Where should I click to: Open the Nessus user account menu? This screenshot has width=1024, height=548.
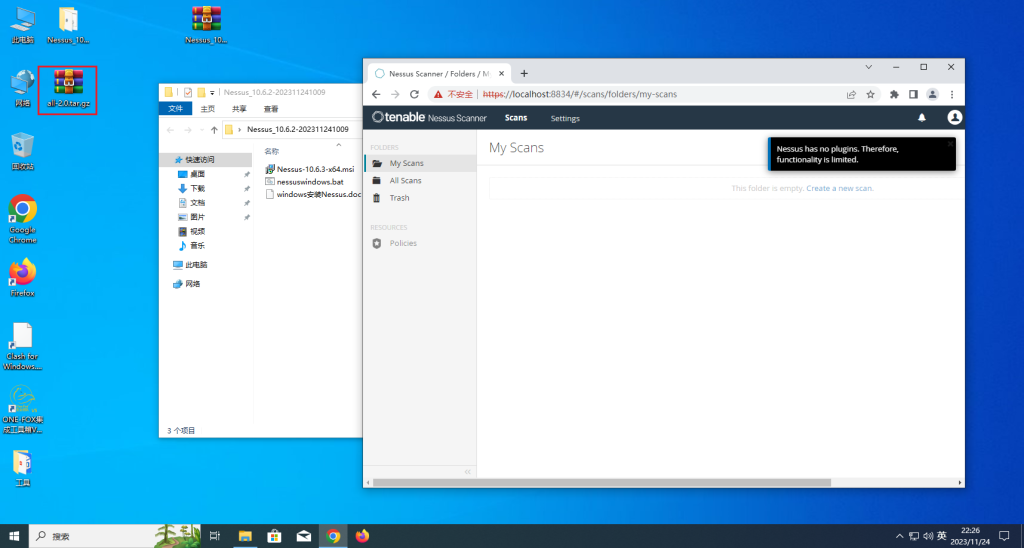954,118
